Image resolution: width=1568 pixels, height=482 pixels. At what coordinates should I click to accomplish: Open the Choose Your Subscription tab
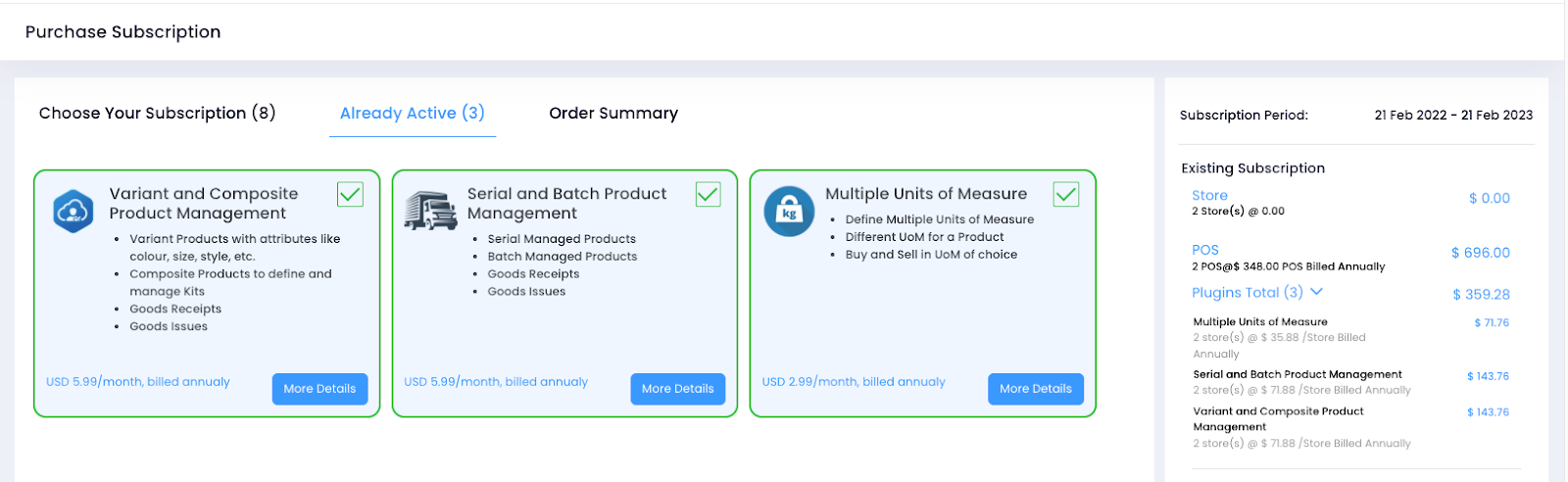(157, 114)
